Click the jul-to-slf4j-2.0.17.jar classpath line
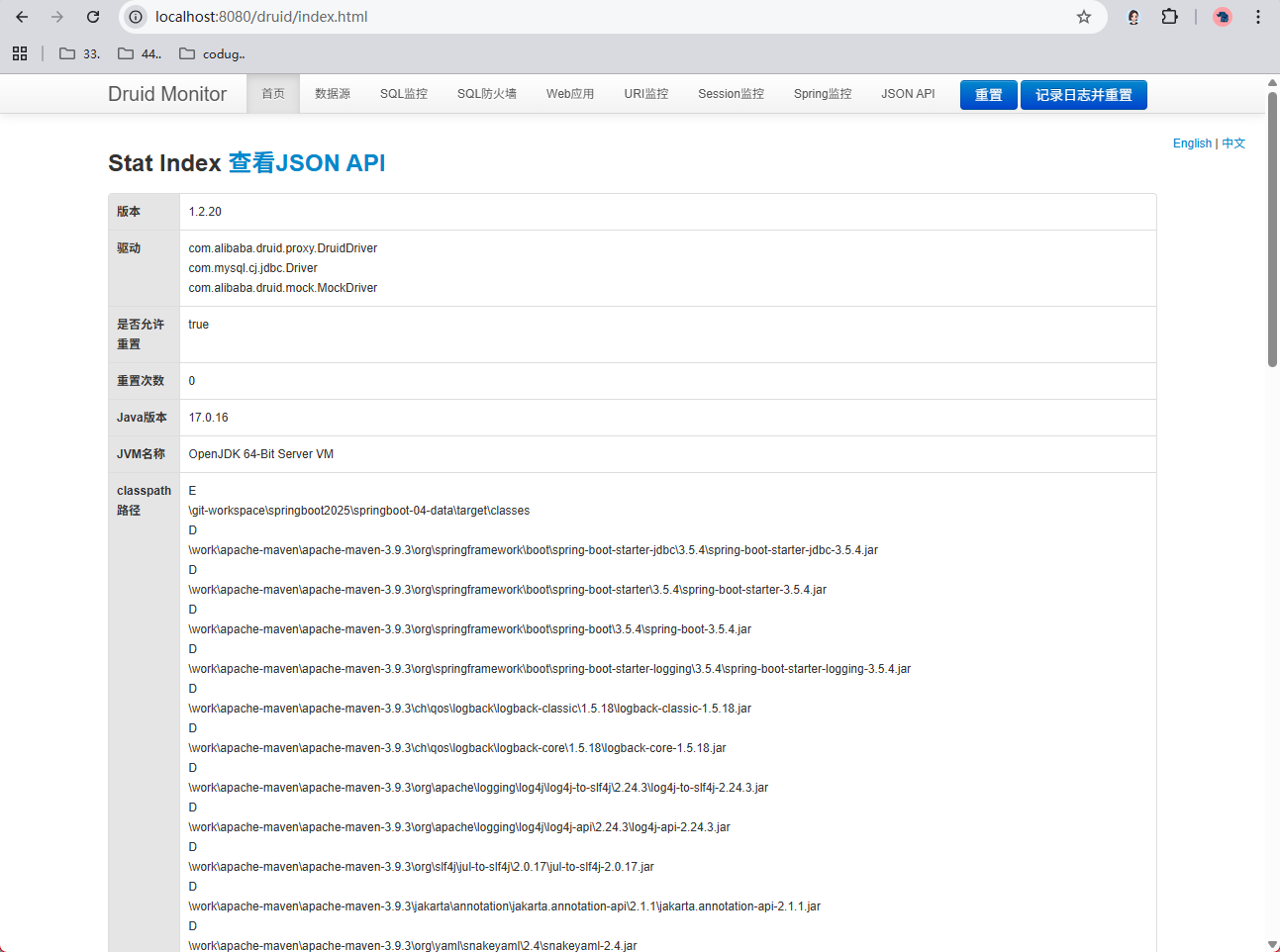This screenshot has height=952, width=1280. (422, 867)
